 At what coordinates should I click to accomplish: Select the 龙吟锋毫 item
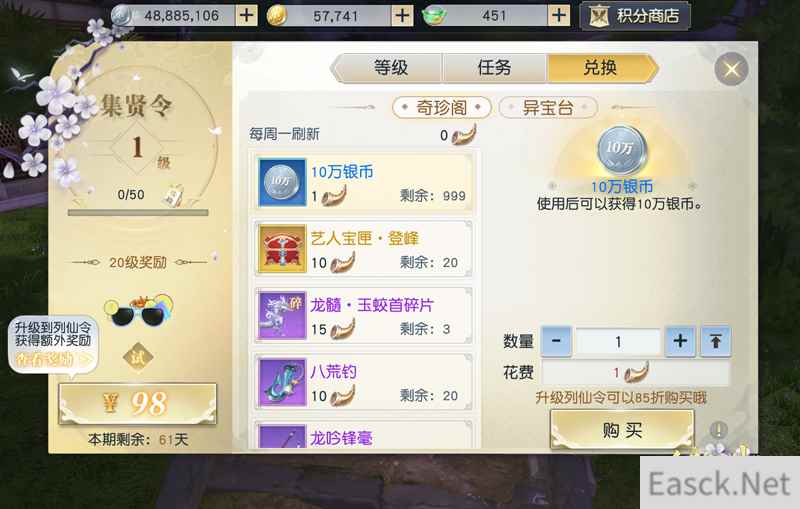[364, 435]
